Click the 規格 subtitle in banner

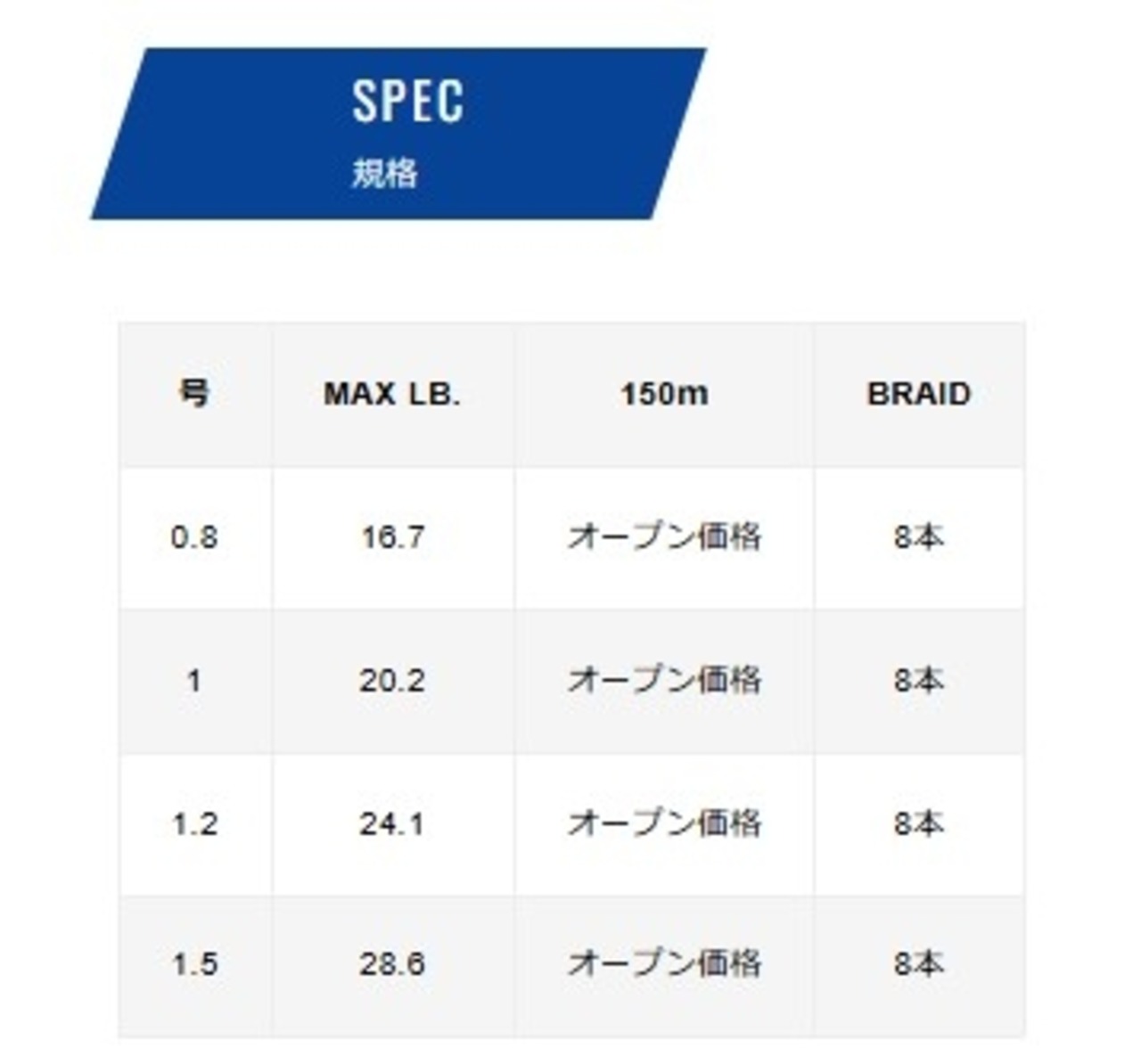click(384, 173)
